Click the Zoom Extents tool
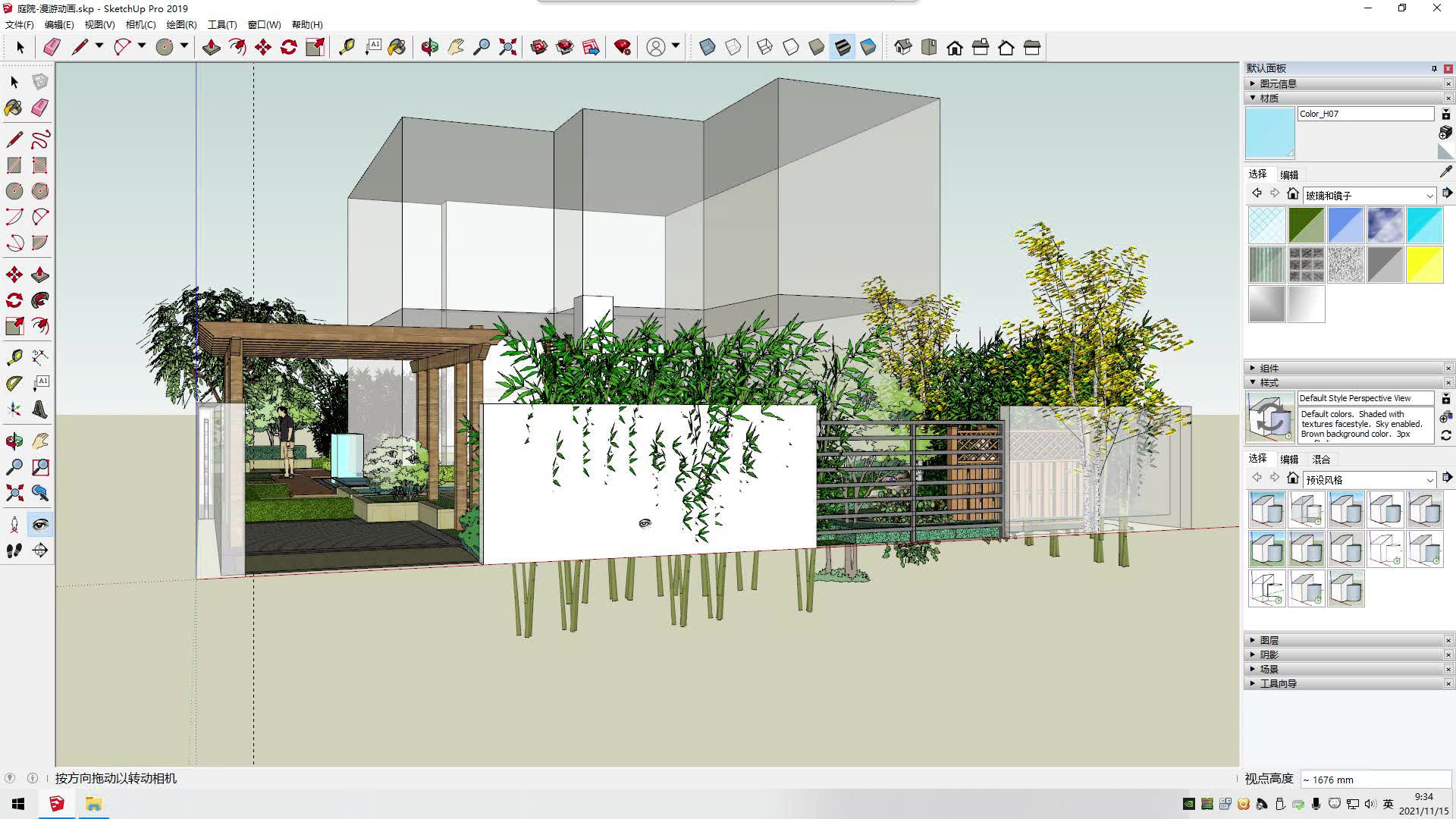 click(508, 48)
